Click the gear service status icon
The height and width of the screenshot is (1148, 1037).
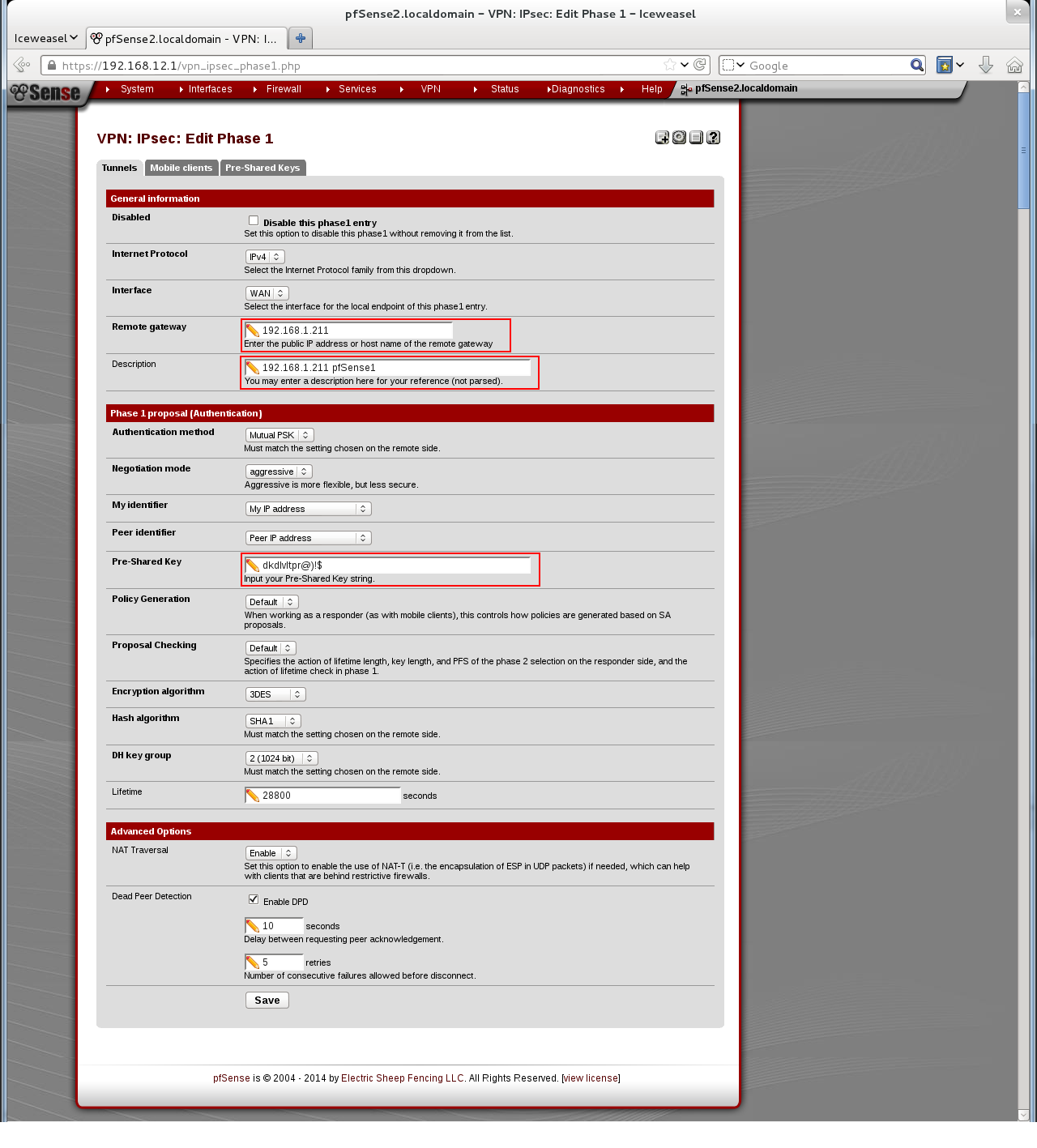point(679,138)
